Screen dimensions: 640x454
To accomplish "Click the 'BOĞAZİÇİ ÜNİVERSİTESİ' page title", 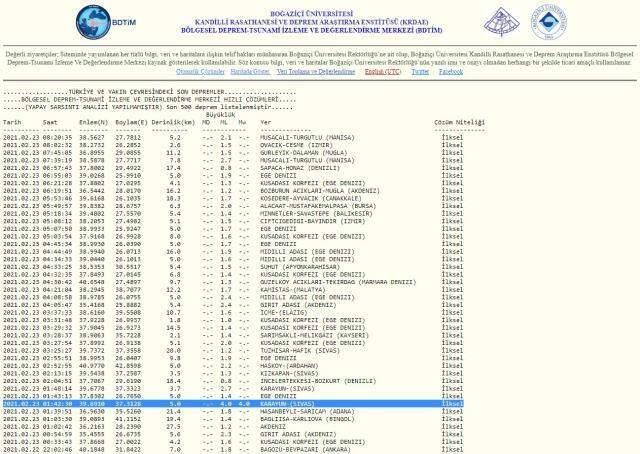I will click(311, 13).
